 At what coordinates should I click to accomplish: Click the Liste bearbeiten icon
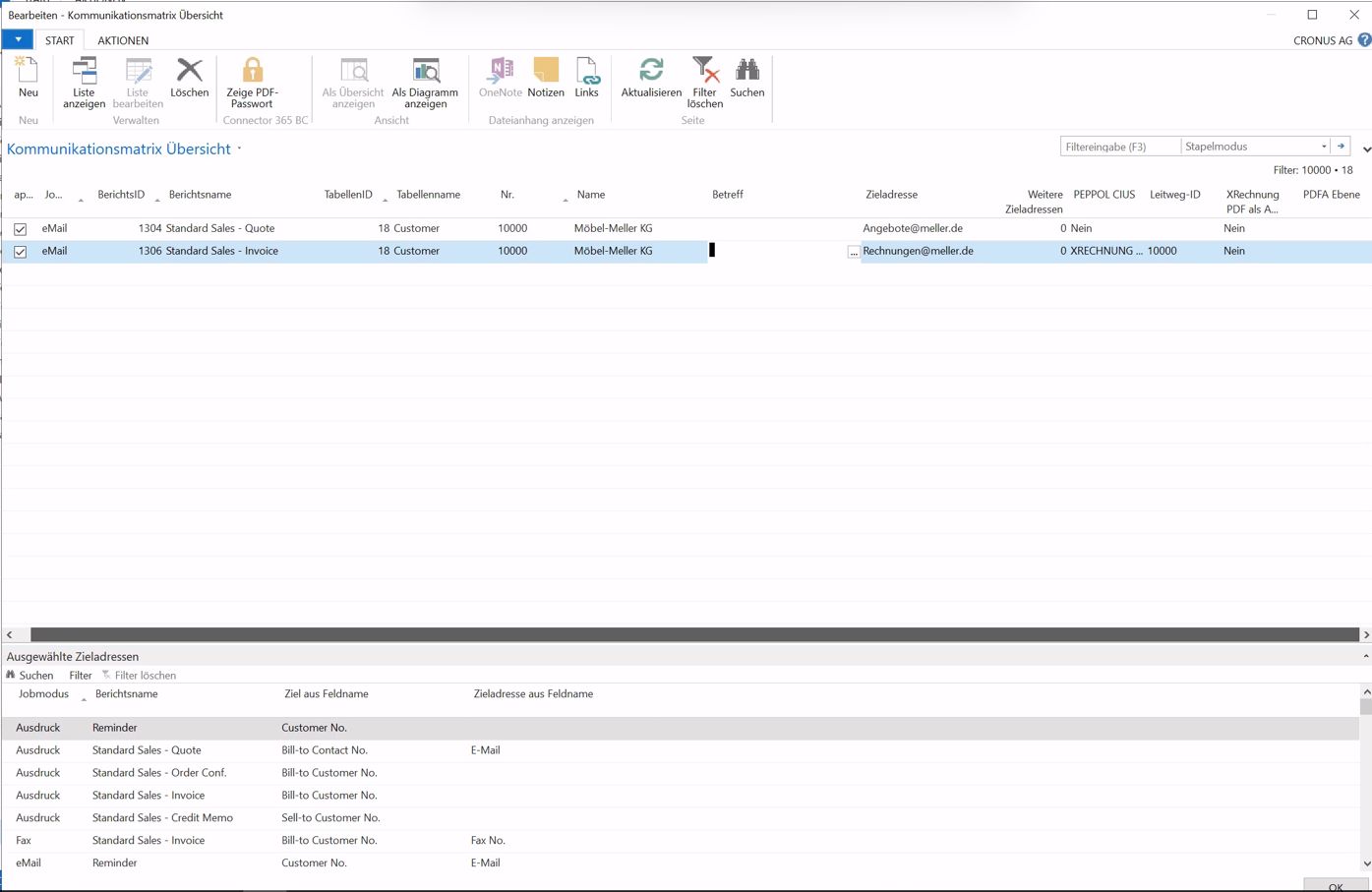[138, 83]
